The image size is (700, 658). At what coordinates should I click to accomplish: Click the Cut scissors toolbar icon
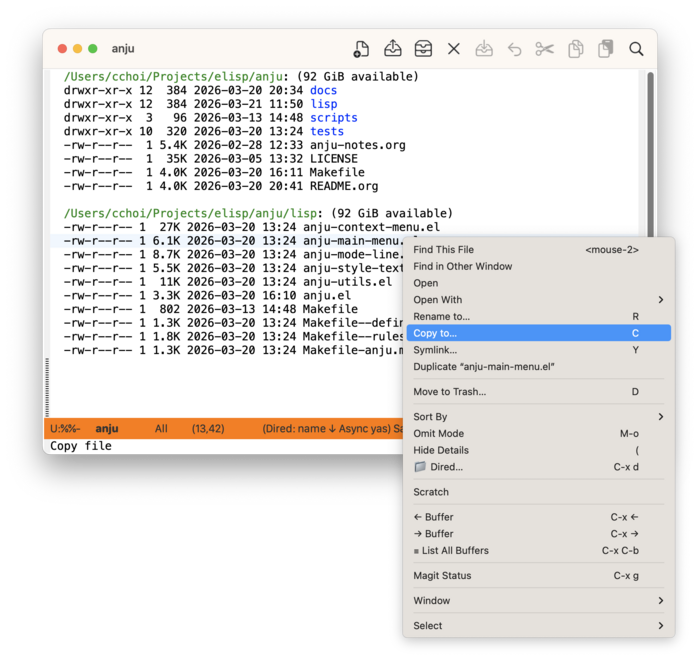click(x=544, y=49)
